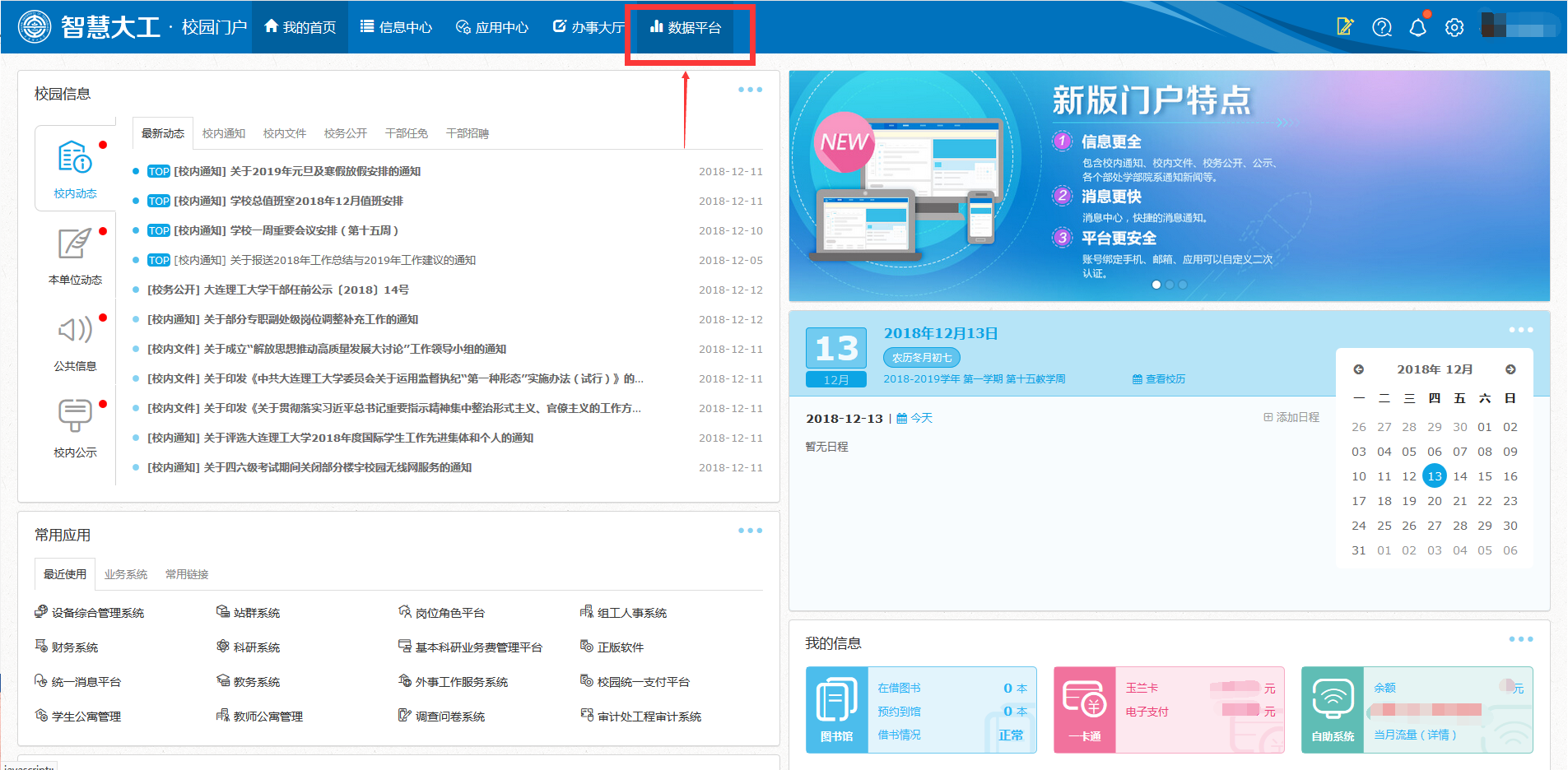The image size is (1568, 770).
Task: Click the 图书馆 library tile
Action: click(836, 709)
